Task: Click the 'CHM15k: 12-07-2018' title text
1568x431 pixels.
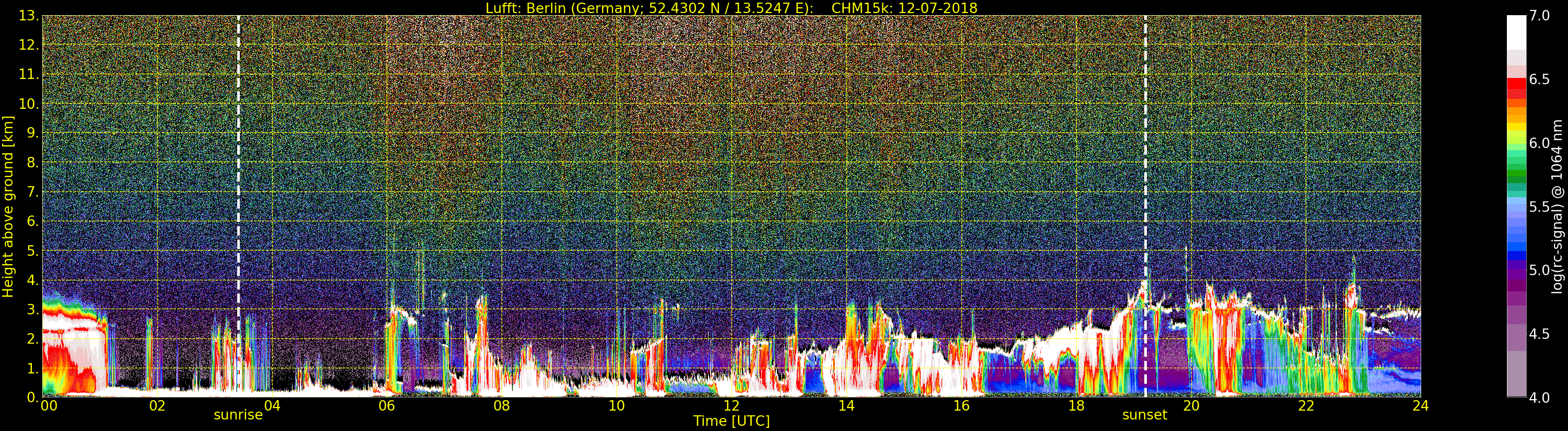Action: (904, 8)
